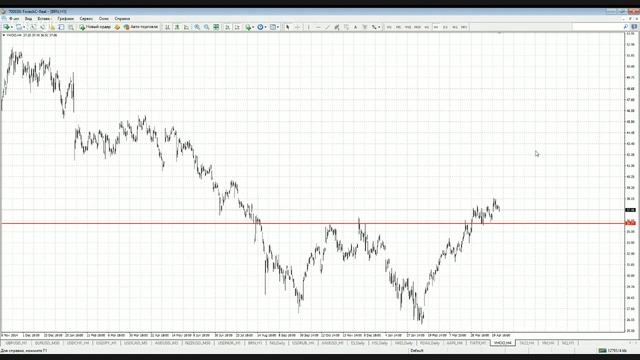Switch timeframe to H1
Image resolution: width=640 pixels, height=360 pixels.
(x=427, y=27)
